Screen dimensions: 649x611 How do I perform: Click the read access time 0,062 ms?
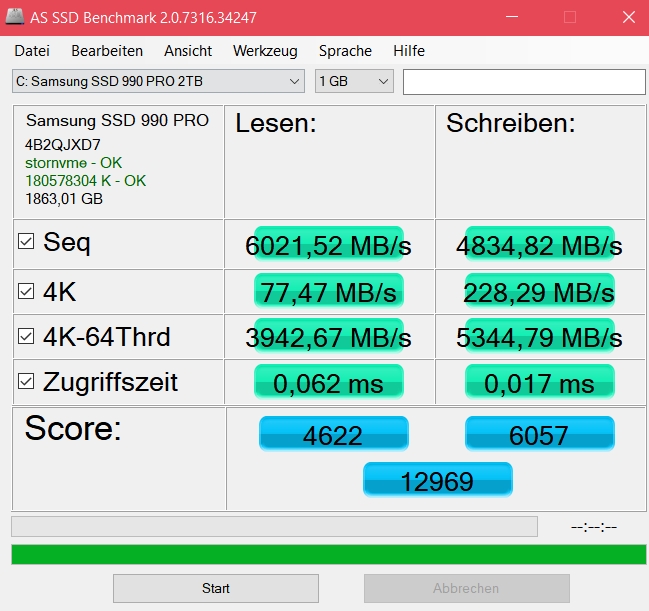tap(328, 382)
